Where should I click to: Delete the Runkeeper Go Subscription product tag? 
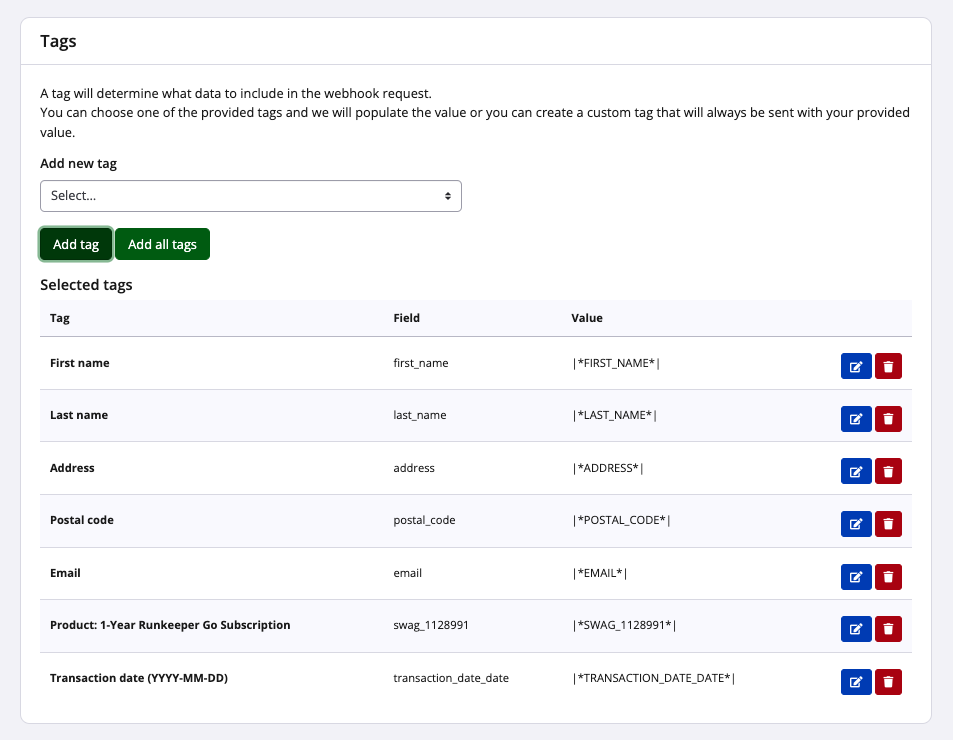(x=888, y=629)
